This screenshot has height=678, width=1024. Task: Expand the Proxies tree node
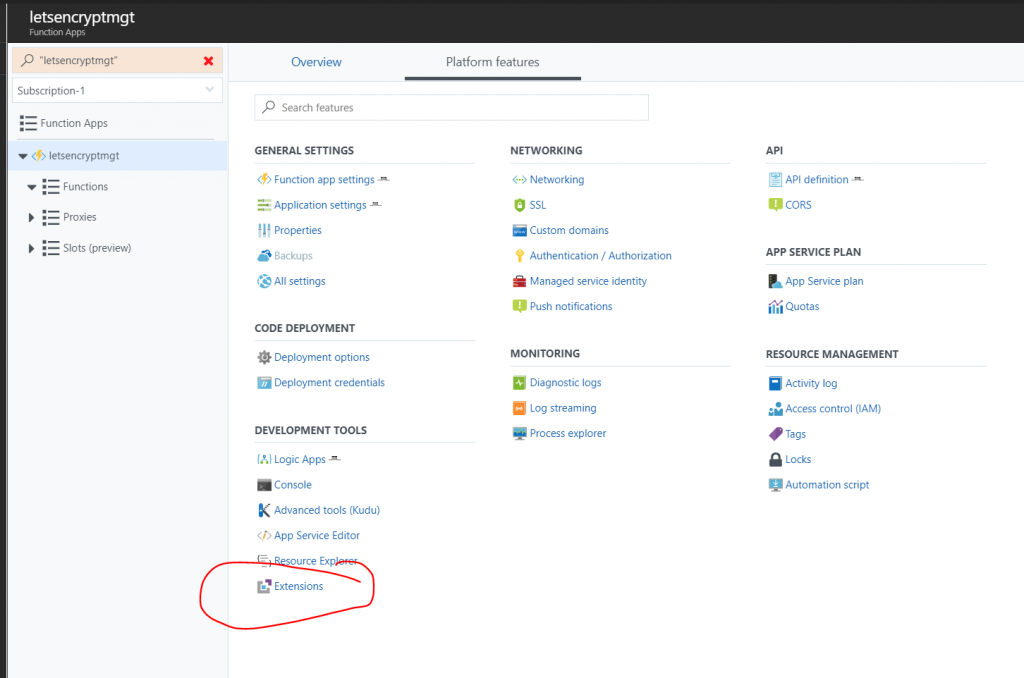[x=32, y=217]
